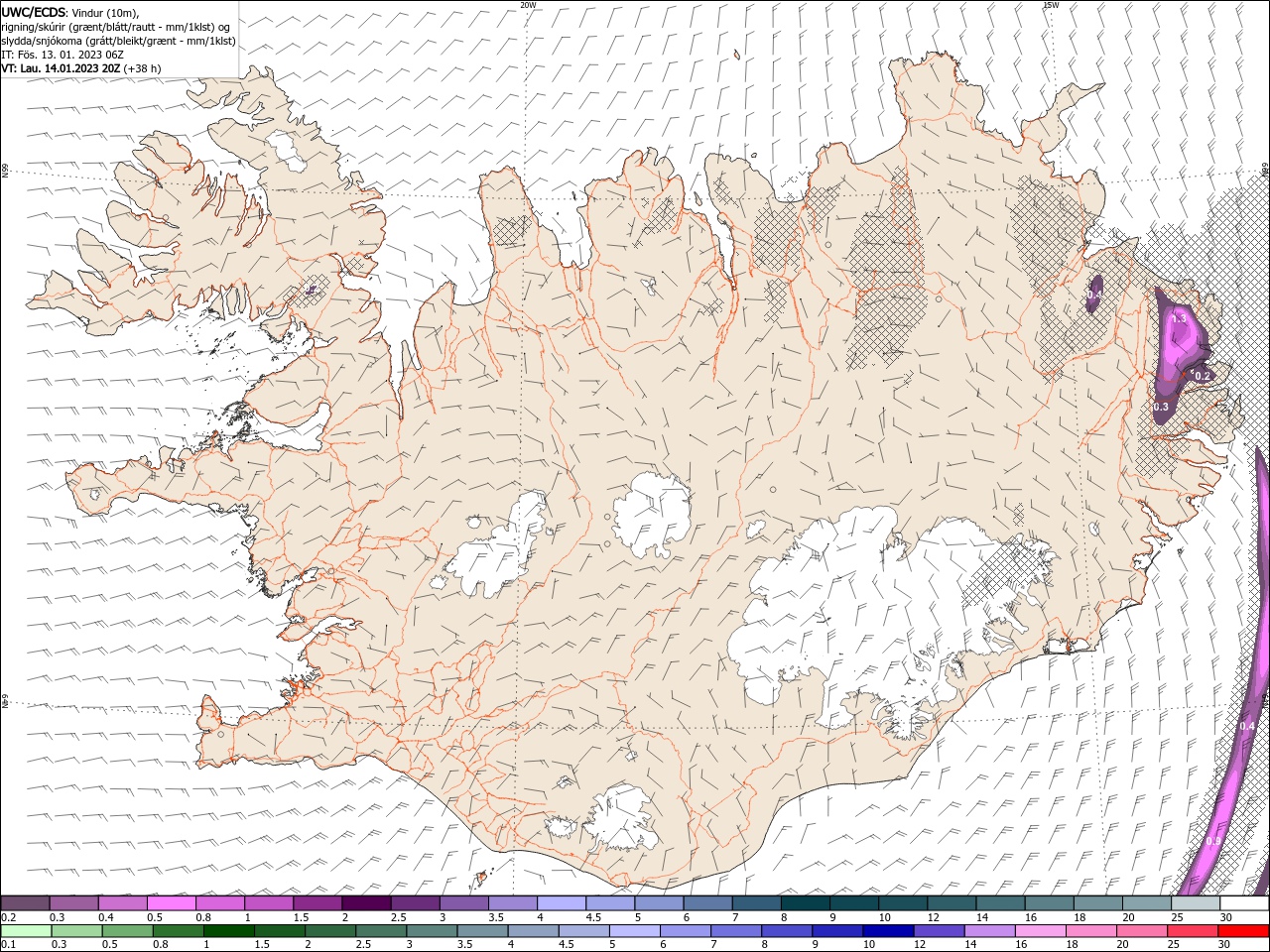Pick the bright pink upper swatch starting at 0.5
The image size is (1270, 952).
171,902
